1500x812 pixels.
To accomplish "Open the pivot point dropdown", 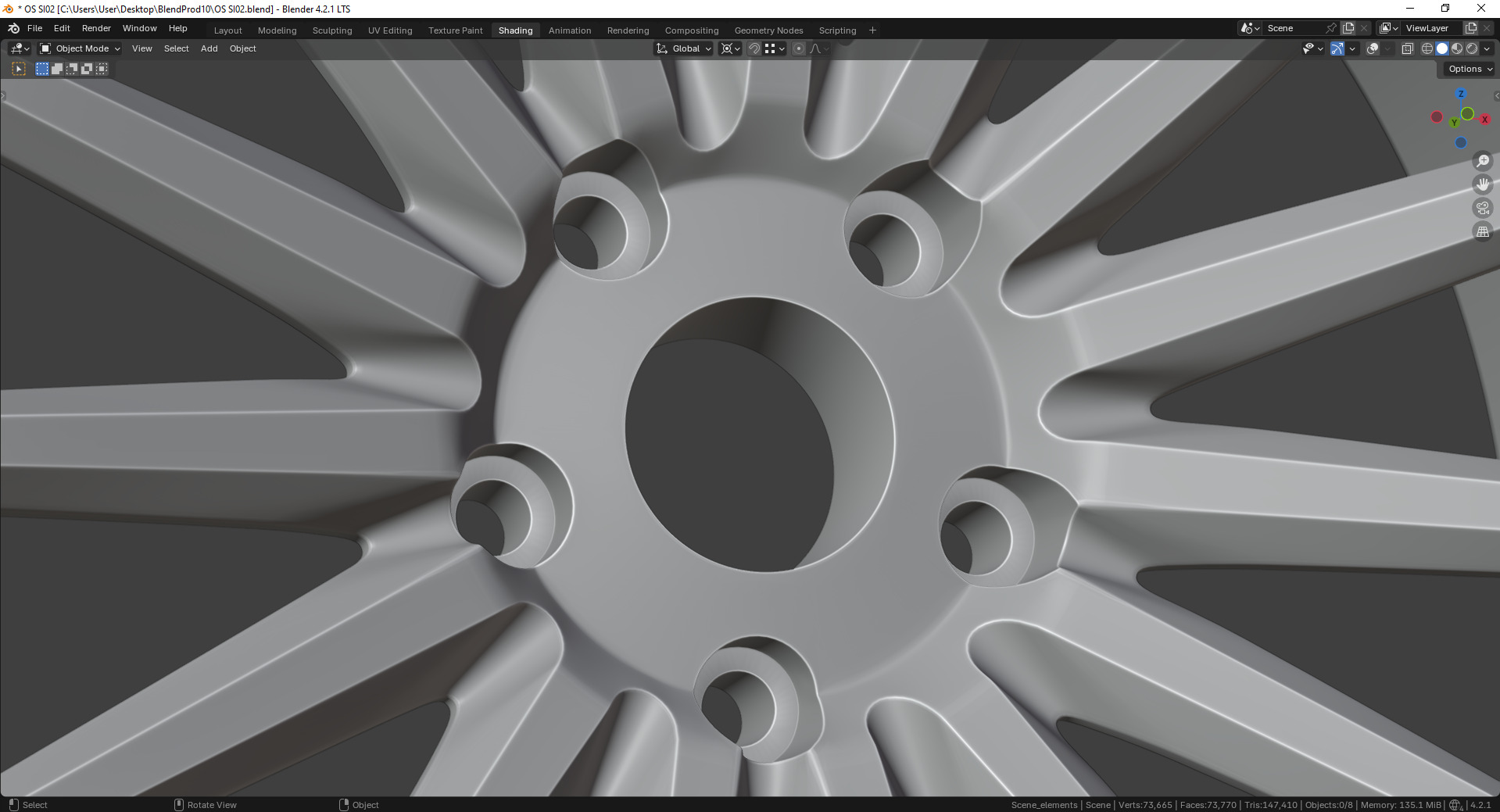I will click(x=730, y=48).
